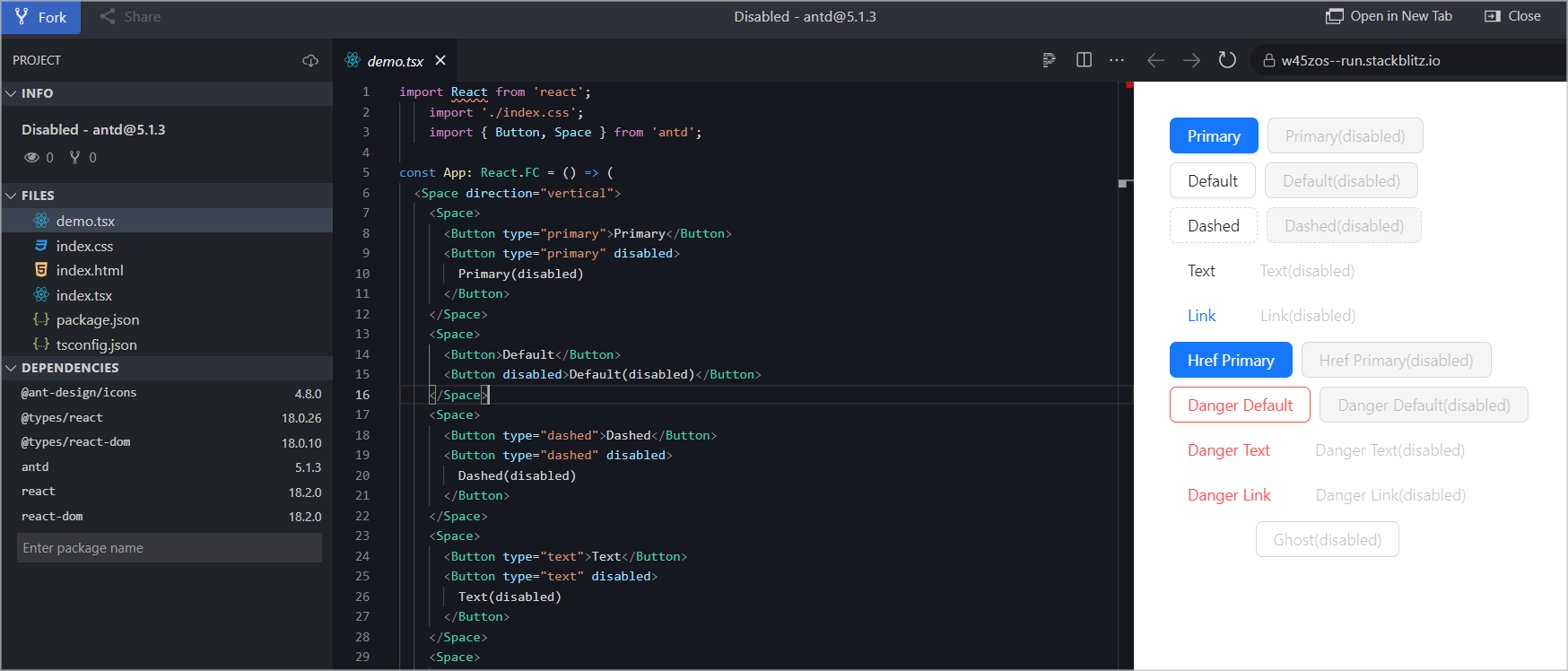The image size is (1568, 671).
Task: Click the preview forward arrow
Action: (x=1191, y=60)
